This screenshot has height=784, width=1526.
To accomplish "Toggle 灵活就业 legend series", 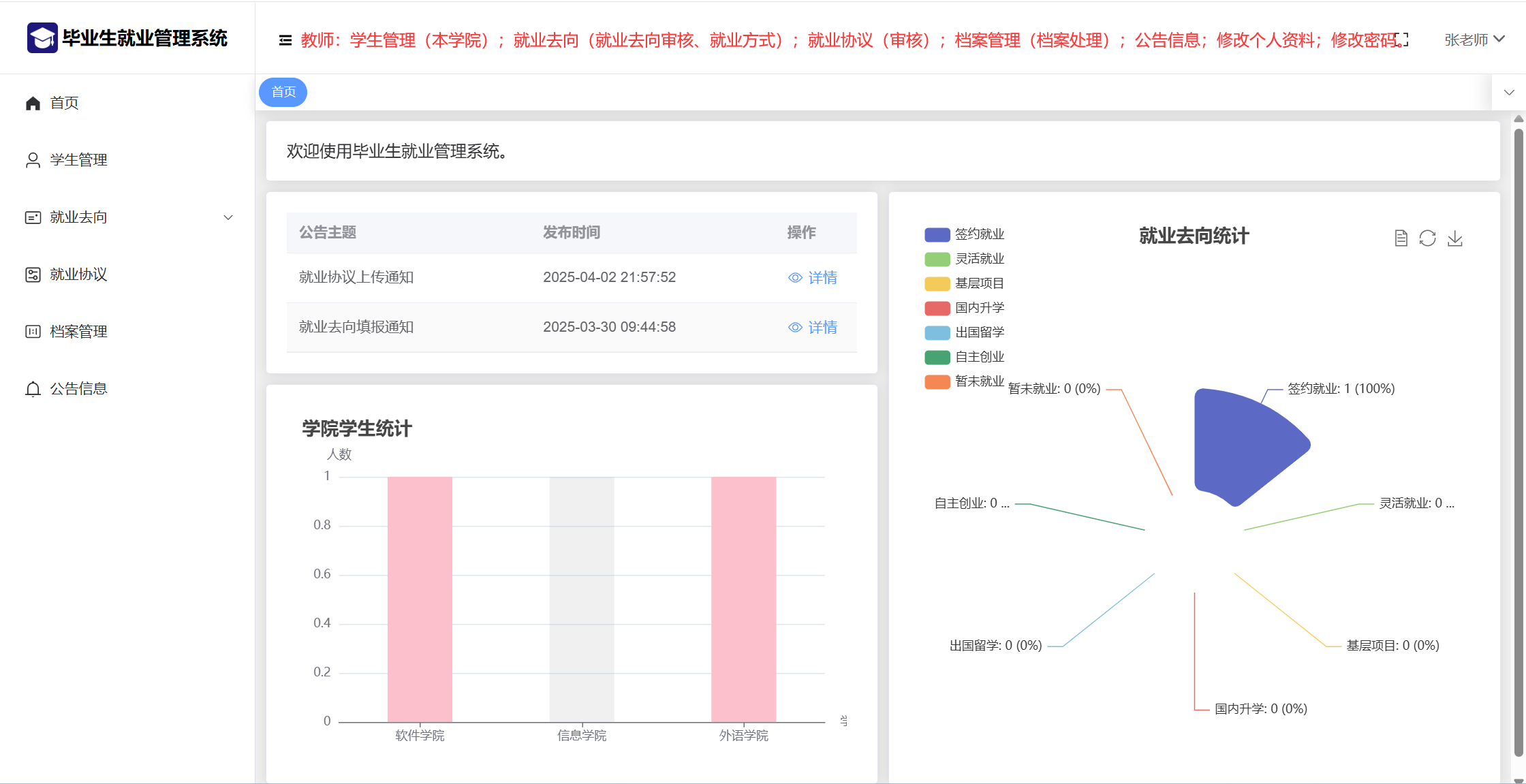I will pyautogui.click(x=964, y=259).
